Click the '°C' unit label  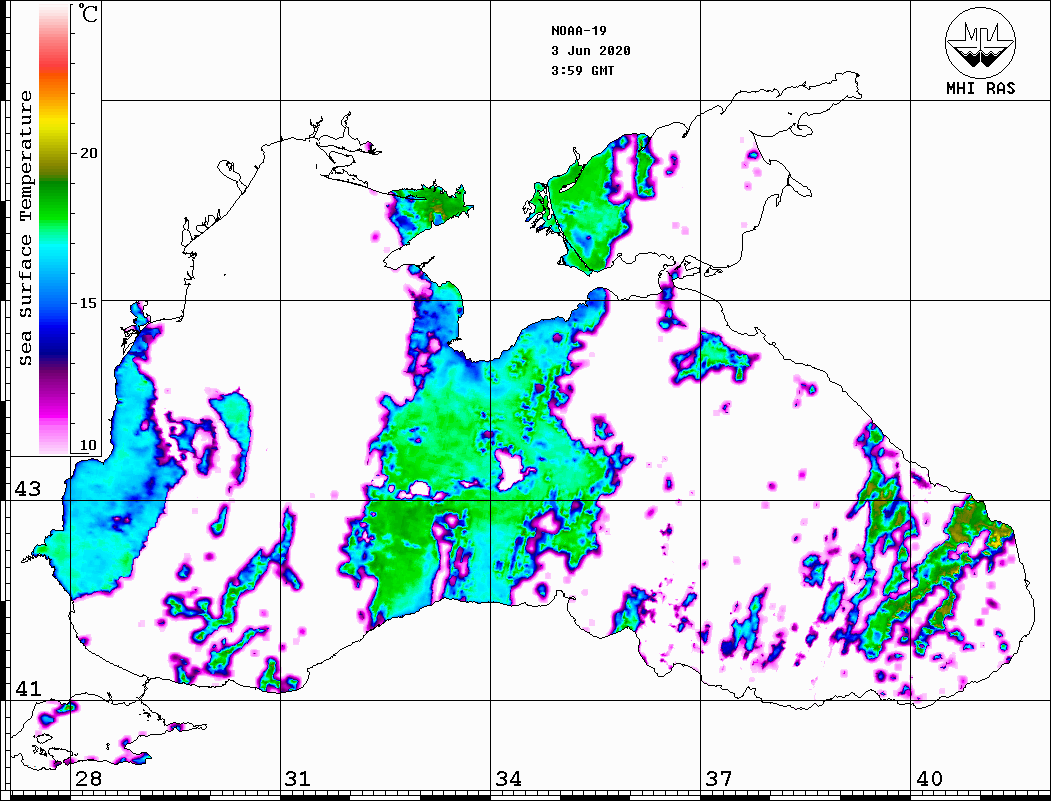88,13
